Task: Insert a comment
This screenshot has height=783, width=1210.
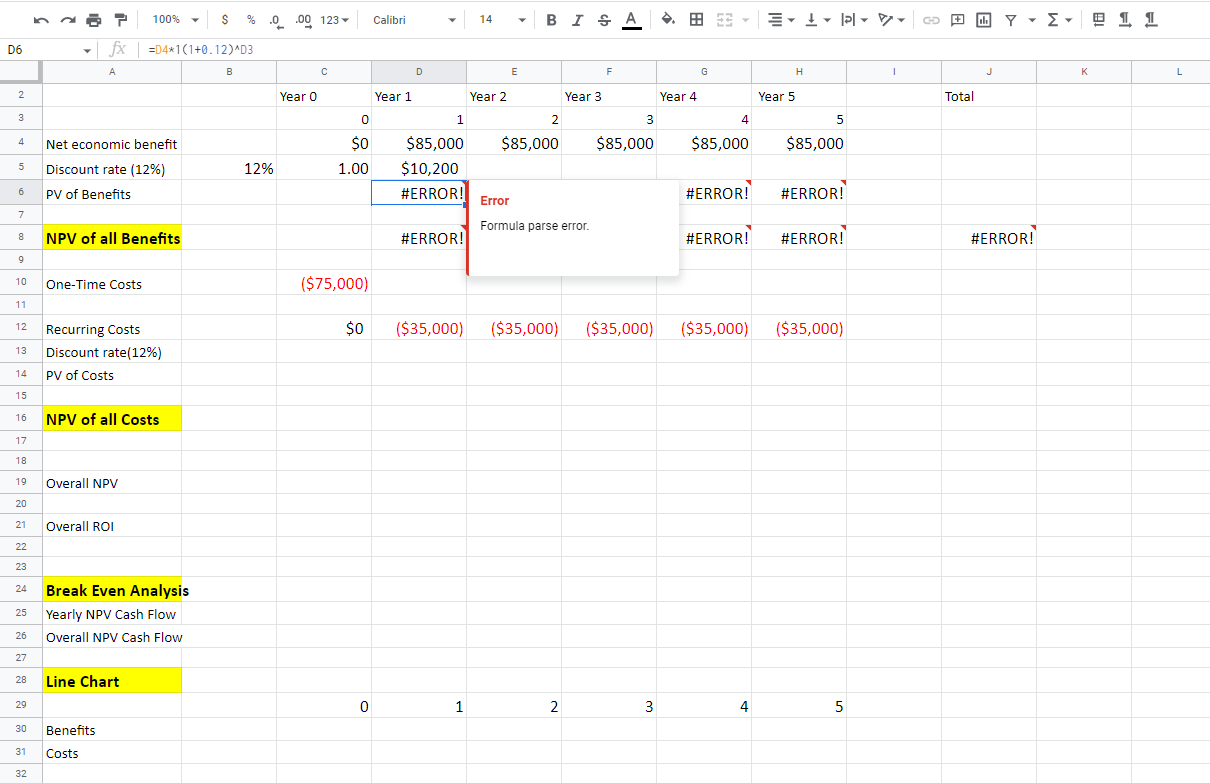Action: tap(957, 19)
